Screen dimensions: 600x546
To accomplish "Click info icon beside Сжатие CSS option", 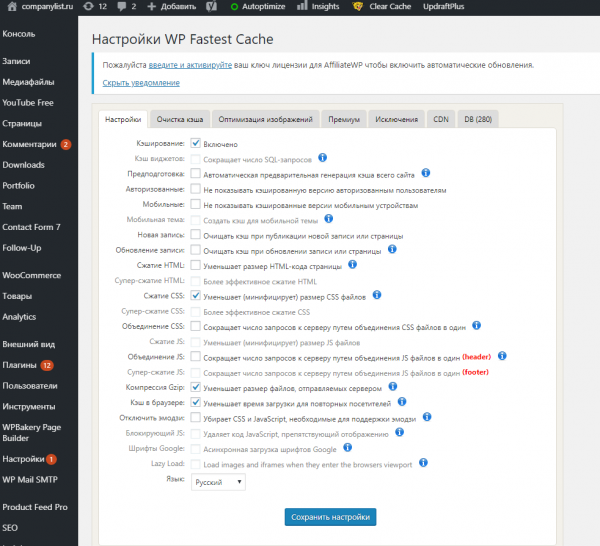I will click(x=377, y=295).
